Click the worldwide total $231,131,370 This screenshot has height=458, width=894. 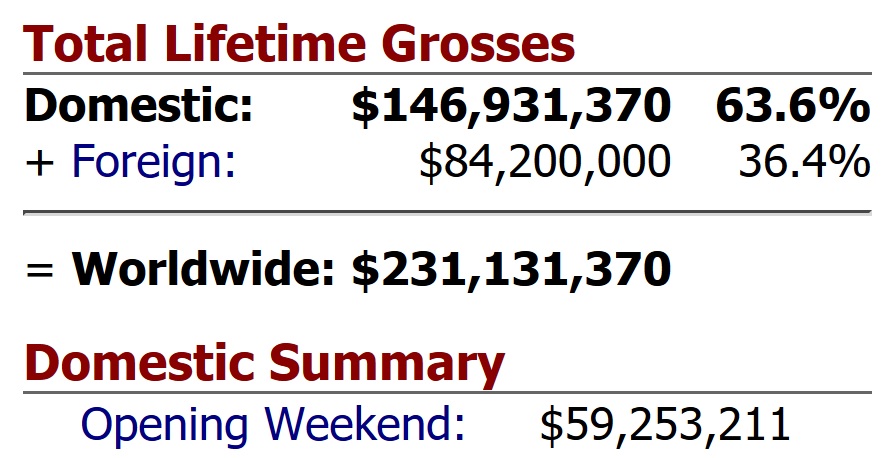(510, 268)
